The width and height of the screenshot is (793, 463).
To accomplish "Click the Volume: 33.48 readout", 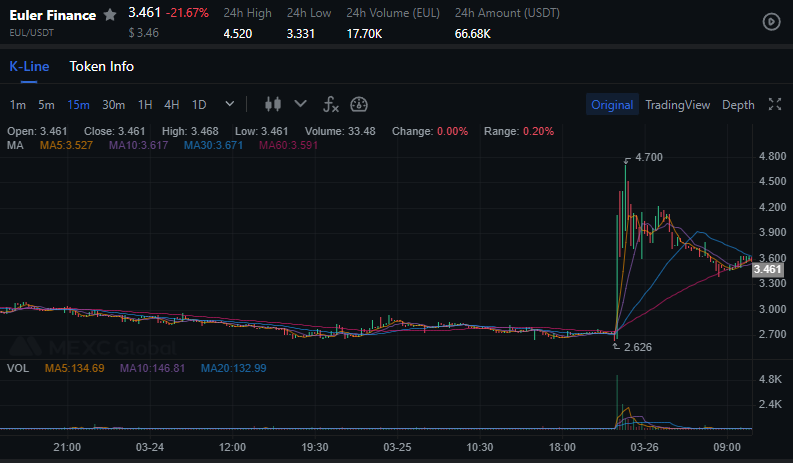I will pyautogui.click(x=340, y=132).
